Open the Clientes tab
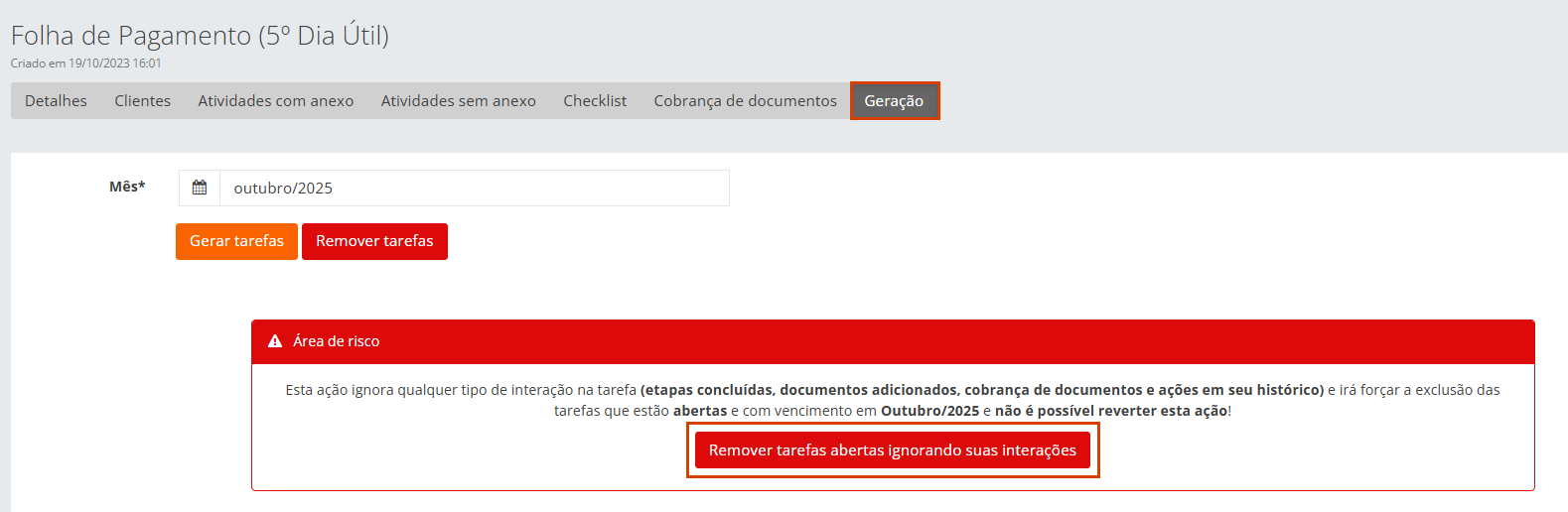The image size is (1568, 512). 142,101
